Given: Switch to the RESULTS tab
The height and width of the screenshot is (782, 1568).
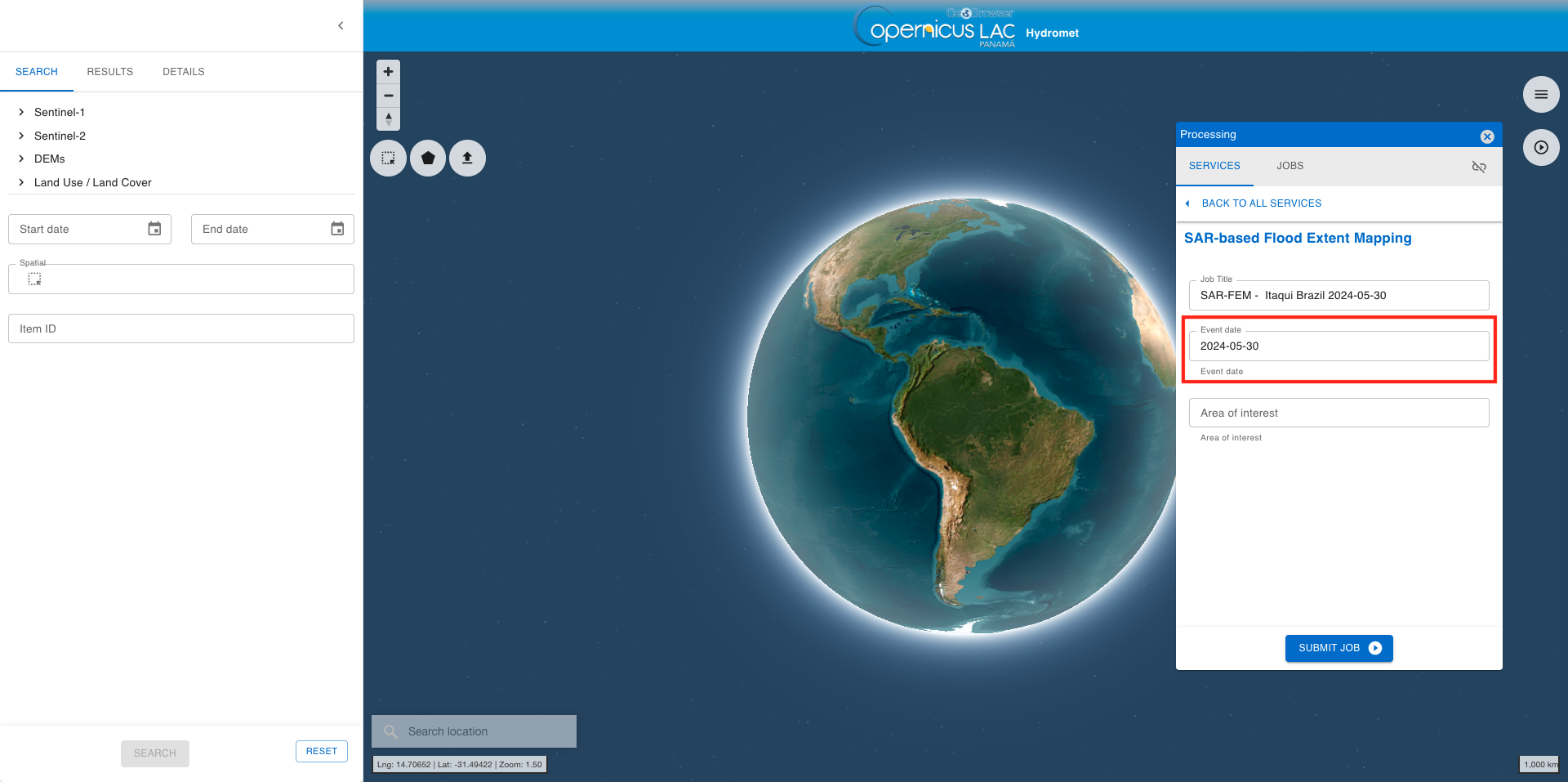Looking at the screenshot, I should 109,72.
